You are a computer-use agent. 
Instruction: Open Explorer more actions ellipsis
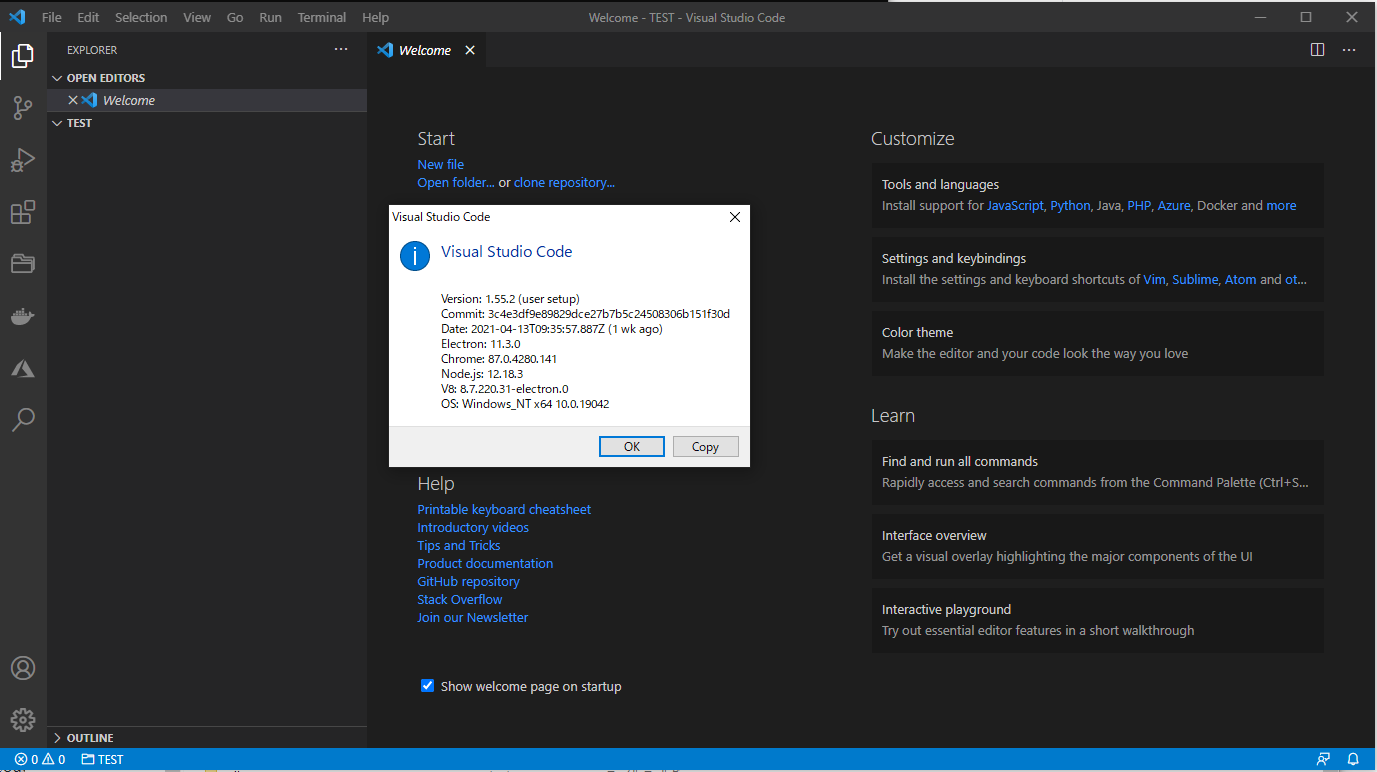(x=341, y=49)
